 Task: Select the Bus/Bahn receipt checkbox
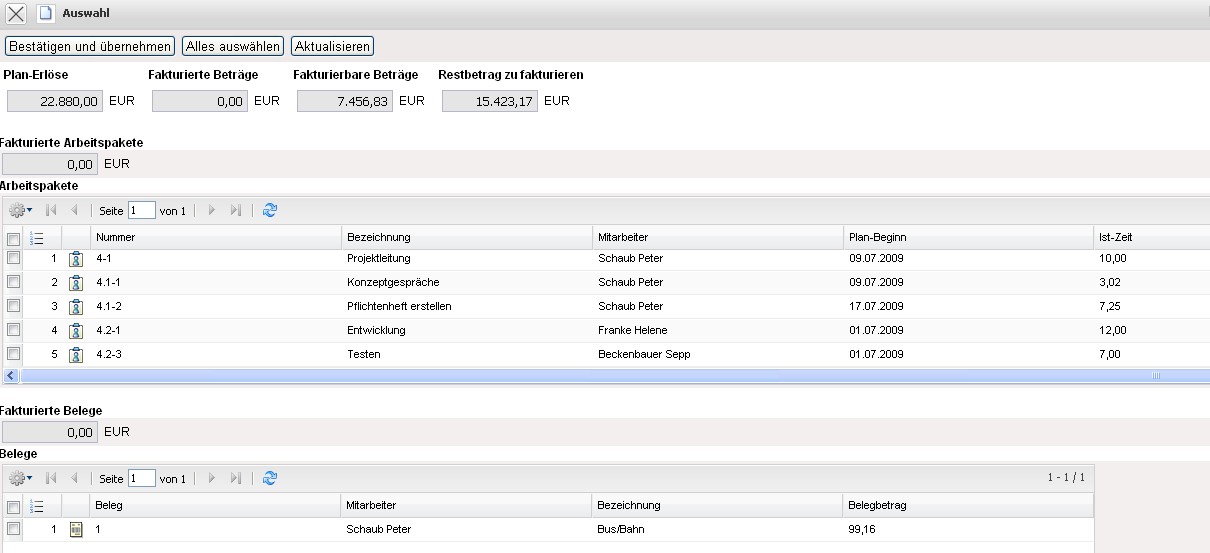[x=14, y=528]
